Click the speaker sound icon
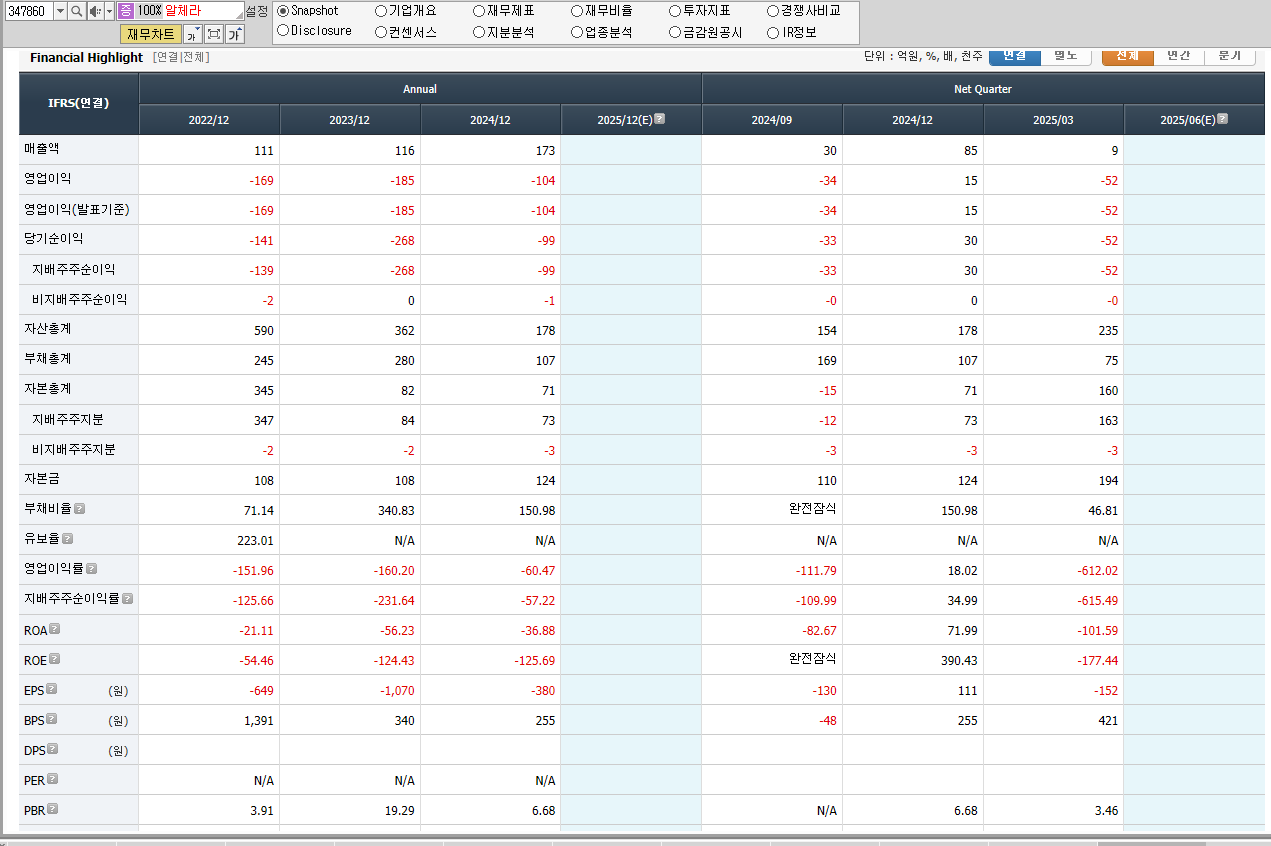 (x=95, y=11)
